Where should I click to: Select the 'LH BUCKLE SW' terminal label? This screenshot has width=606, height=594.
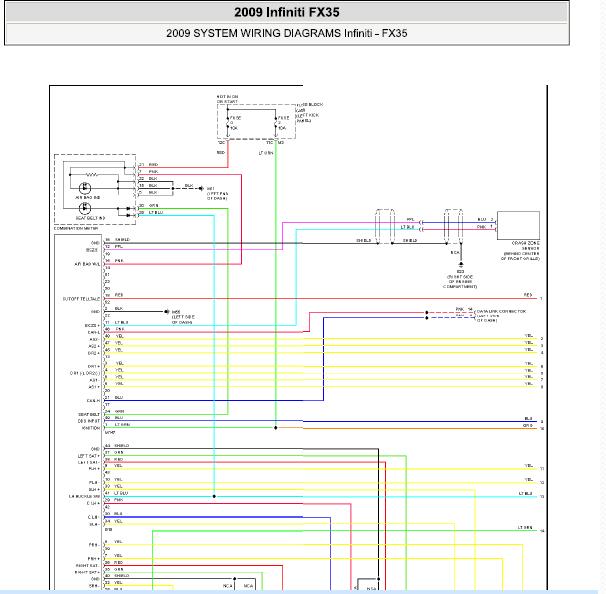pos(84,496)
